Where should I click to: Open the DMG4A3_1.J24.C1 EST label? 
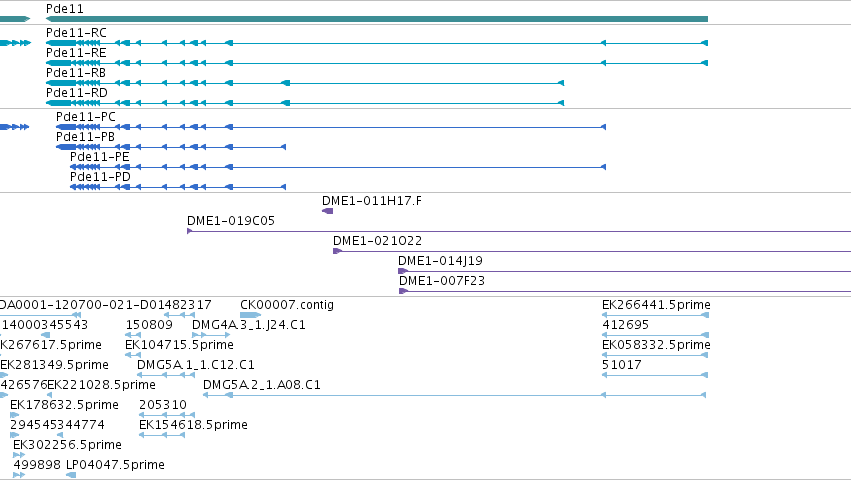249,325
